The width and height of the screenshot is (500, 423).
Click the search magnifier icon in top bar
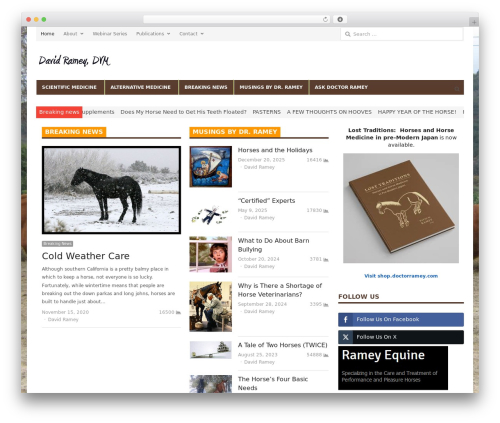(x=348, y=34)
